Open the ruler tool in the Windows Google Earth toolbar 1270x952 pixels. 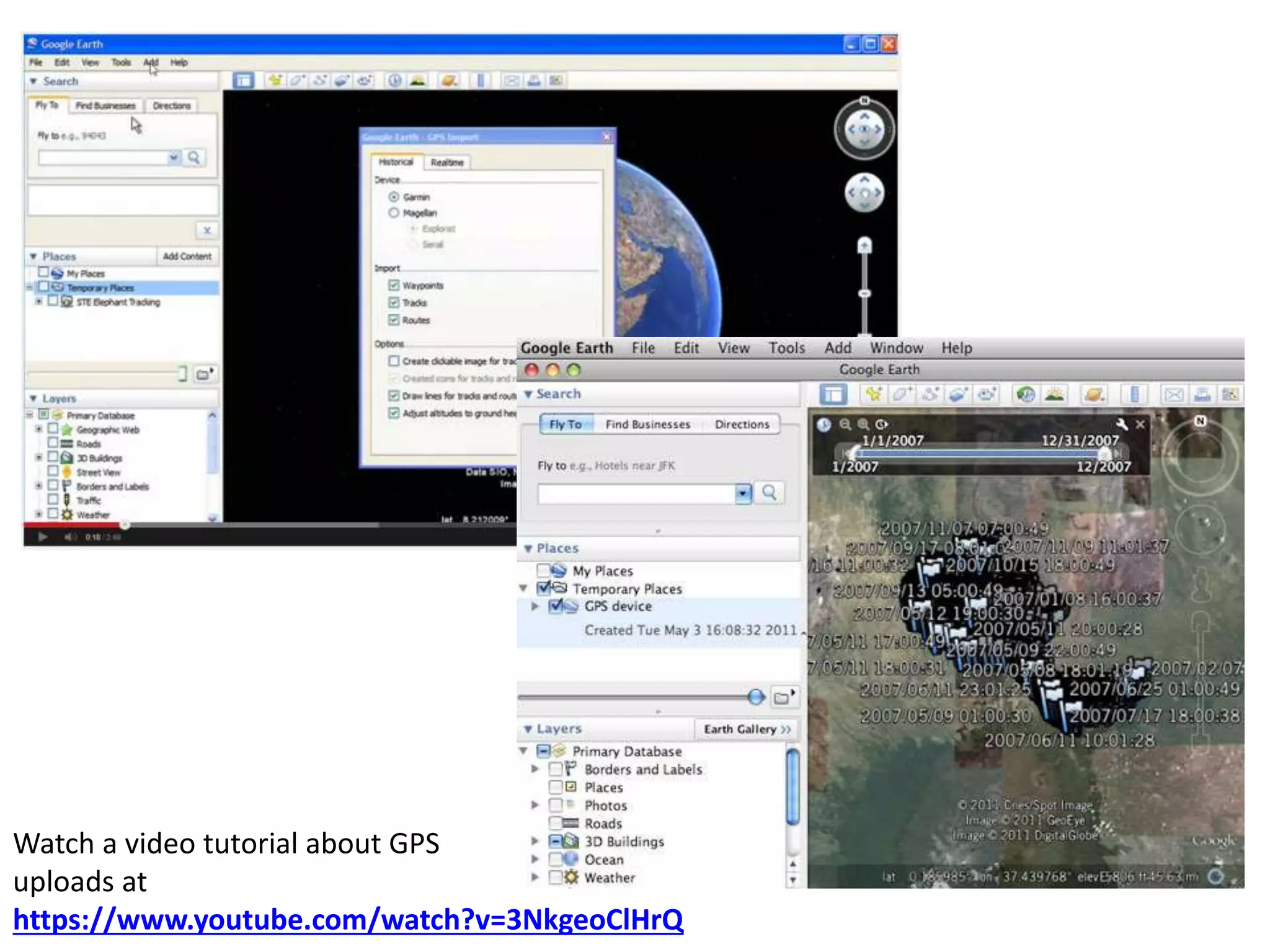(x=481, y=81)
